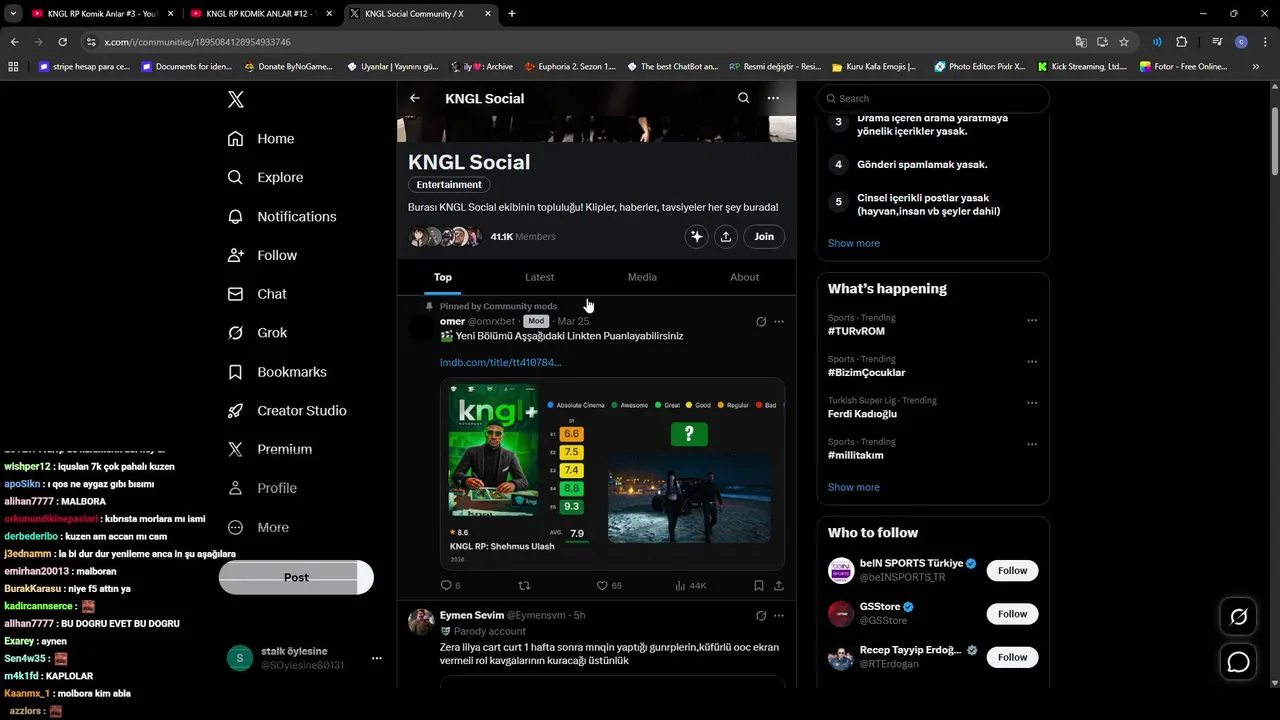Open Chrome extensions puzzle icon
The height and width of the screenshot is (720, 1280).
(x=1182, y=42)
